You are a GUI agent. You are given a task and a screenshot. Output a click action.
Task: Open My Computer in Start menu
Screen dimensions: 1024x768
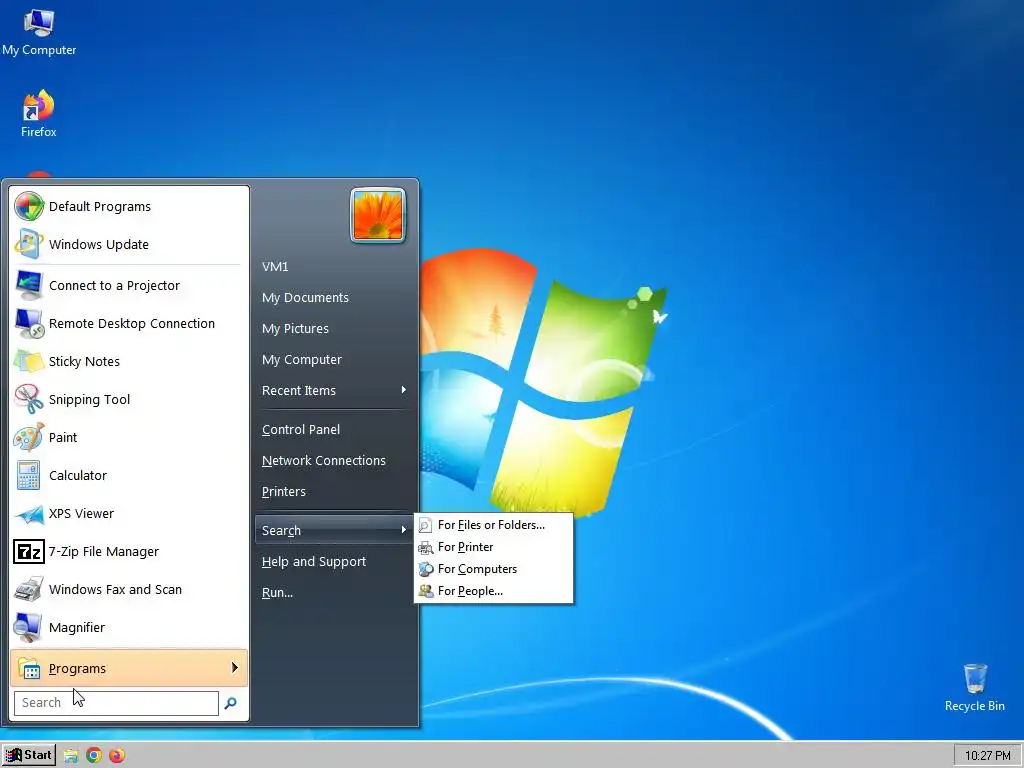click(x=302, y=359)
